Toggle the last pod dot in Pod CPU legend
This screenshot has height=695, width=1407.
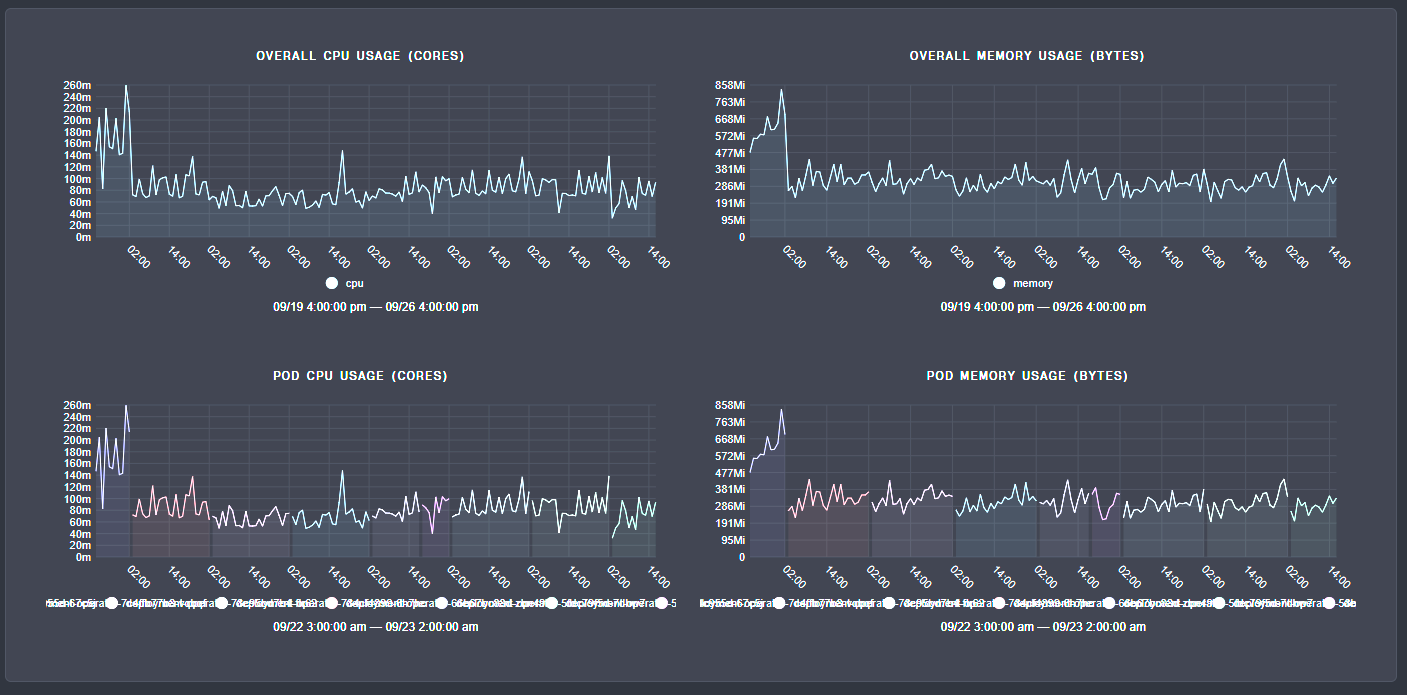[661, 603]
